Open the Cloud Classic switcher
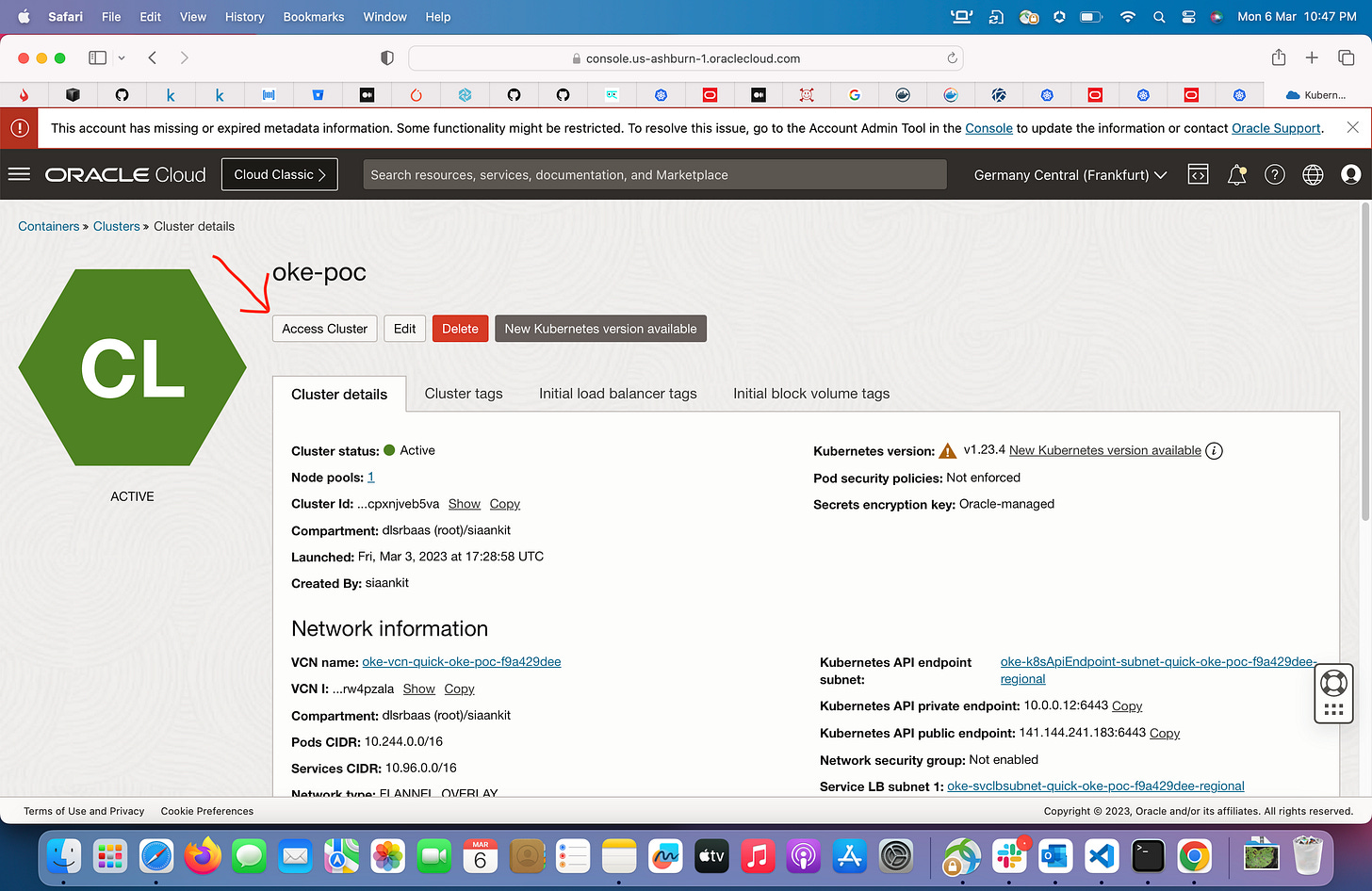The width and height of the screenshot is (1372, 891). pos(280,174)
